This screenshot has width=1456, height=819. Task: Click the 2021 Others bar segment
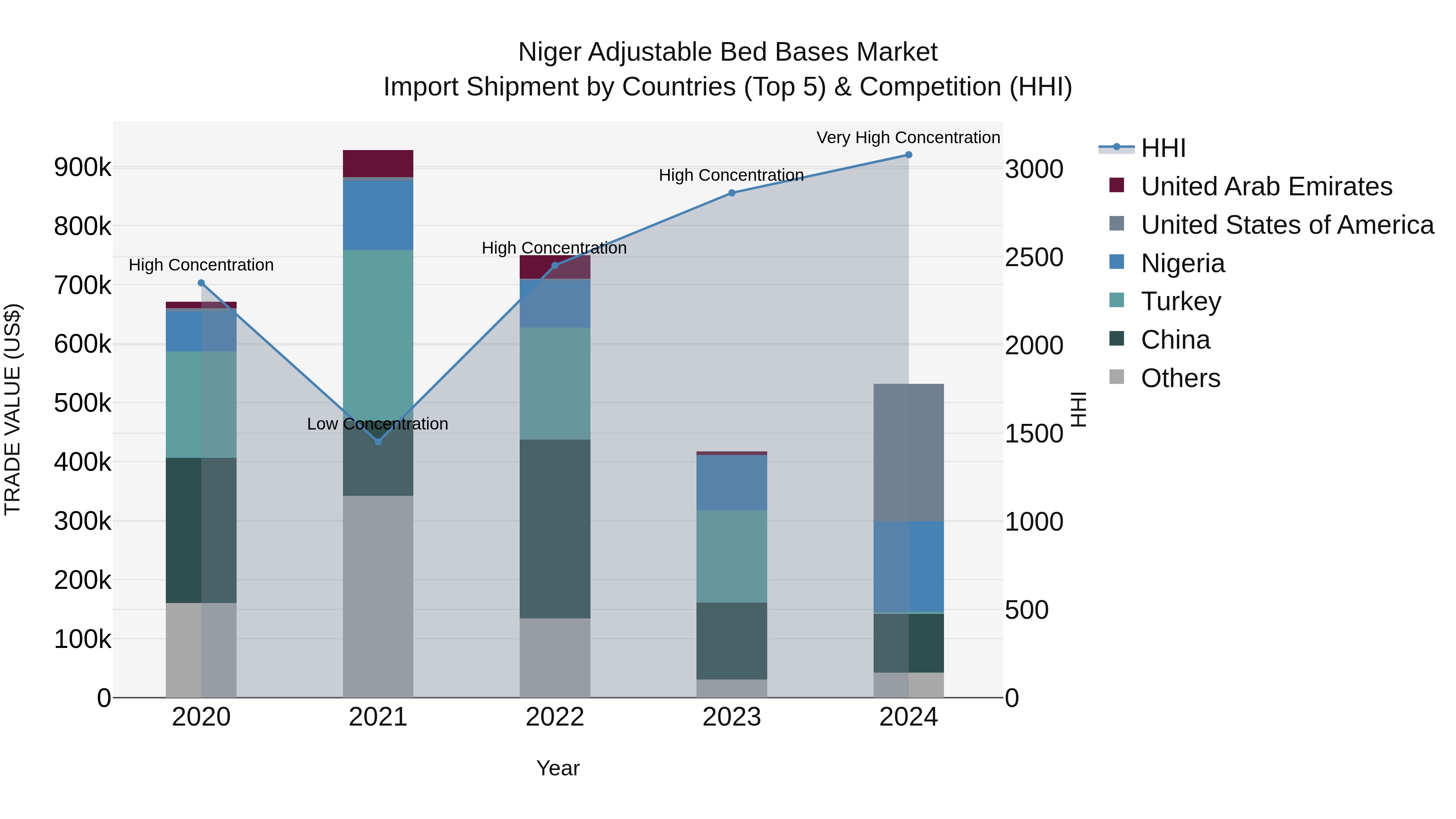tap(378, 597)
